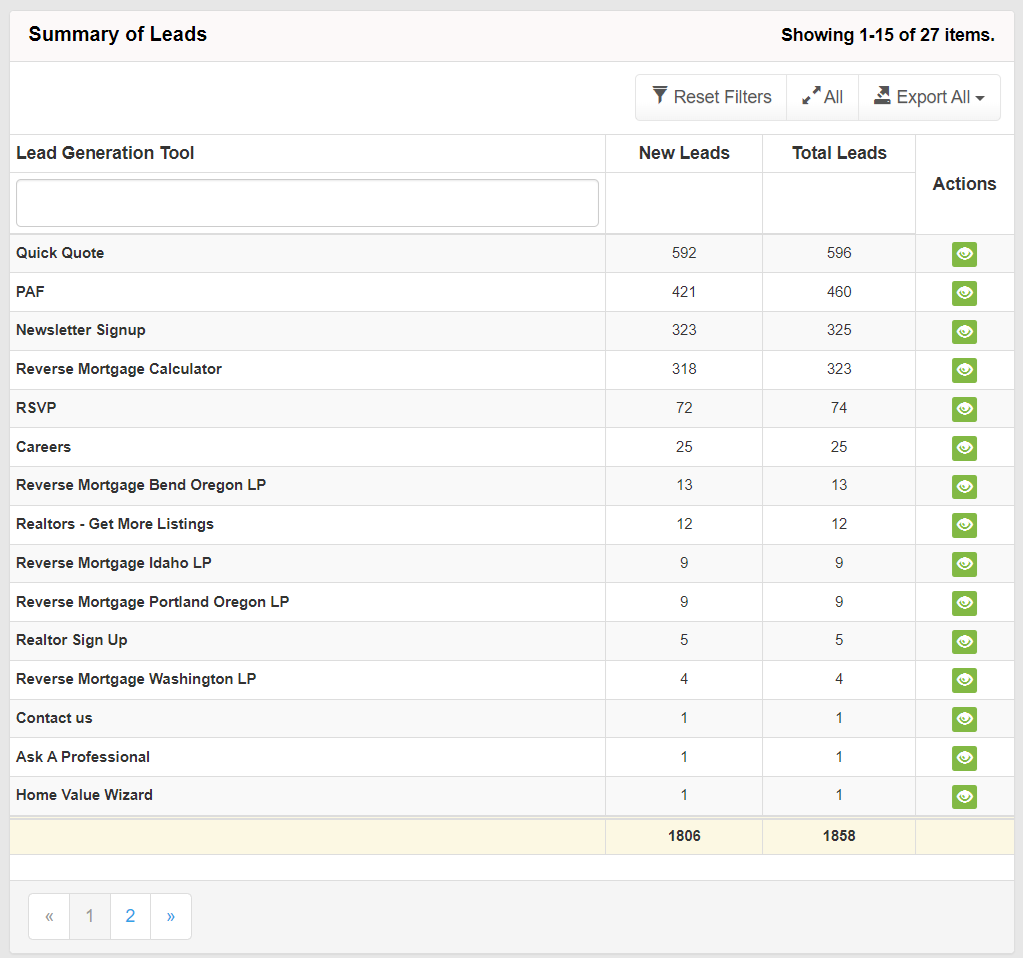Viewport: 1023px width, 958px height.
Task: Sort by New Leads column header
Action: tap(684, 153)
